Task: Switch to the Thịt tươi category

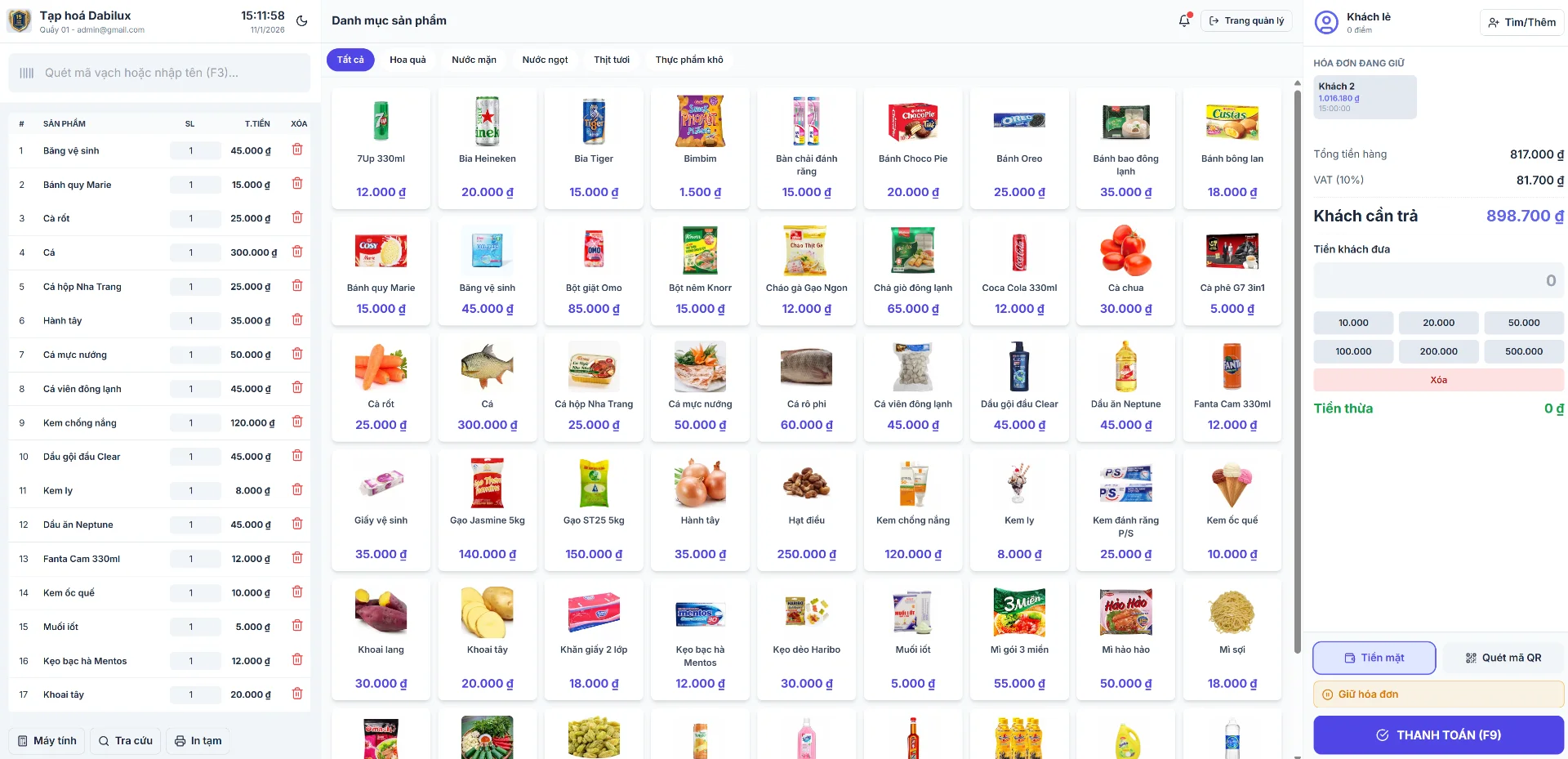Action: 612,60
